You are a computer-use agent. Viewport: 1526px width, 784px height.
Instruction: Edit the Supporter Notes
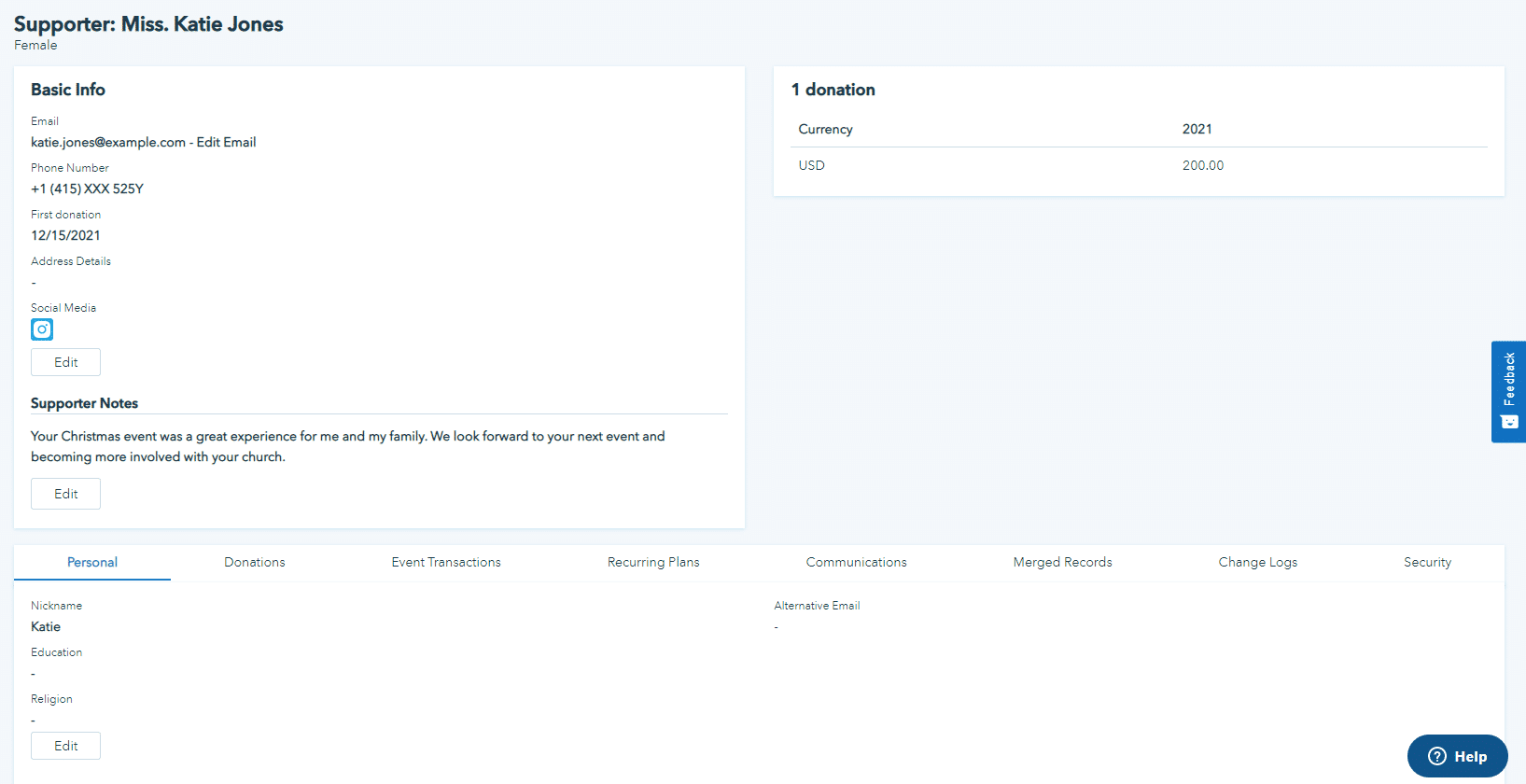point(65,494)
